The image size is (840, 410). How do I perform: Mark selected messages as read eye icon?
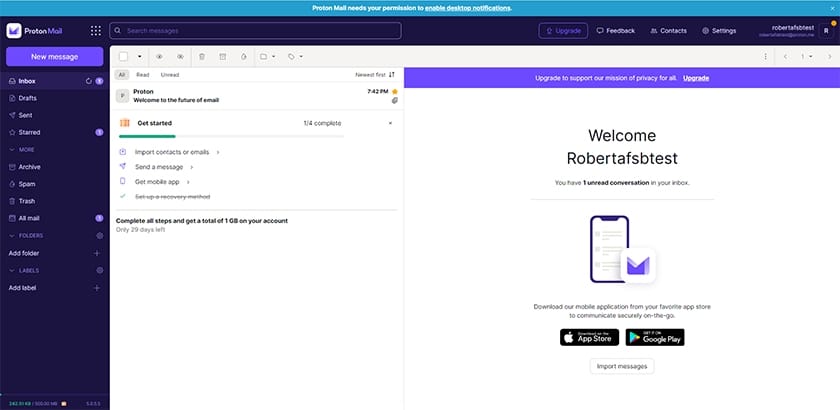point(159,56)
